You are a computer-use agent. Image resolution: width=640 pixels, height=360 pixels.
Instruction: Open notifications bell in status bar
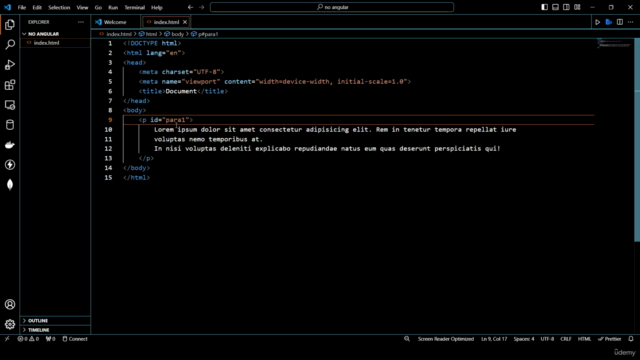(x=631, y=339)
